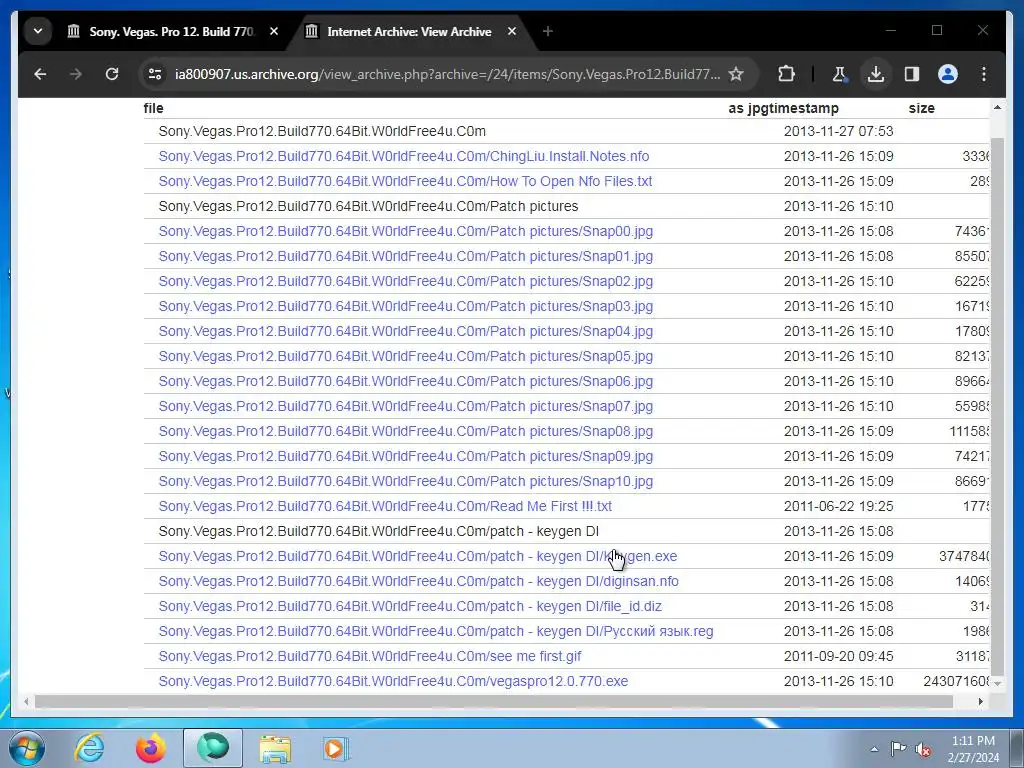
Task: Launch Firefox from the taskbar
Action: pos(151,748)
